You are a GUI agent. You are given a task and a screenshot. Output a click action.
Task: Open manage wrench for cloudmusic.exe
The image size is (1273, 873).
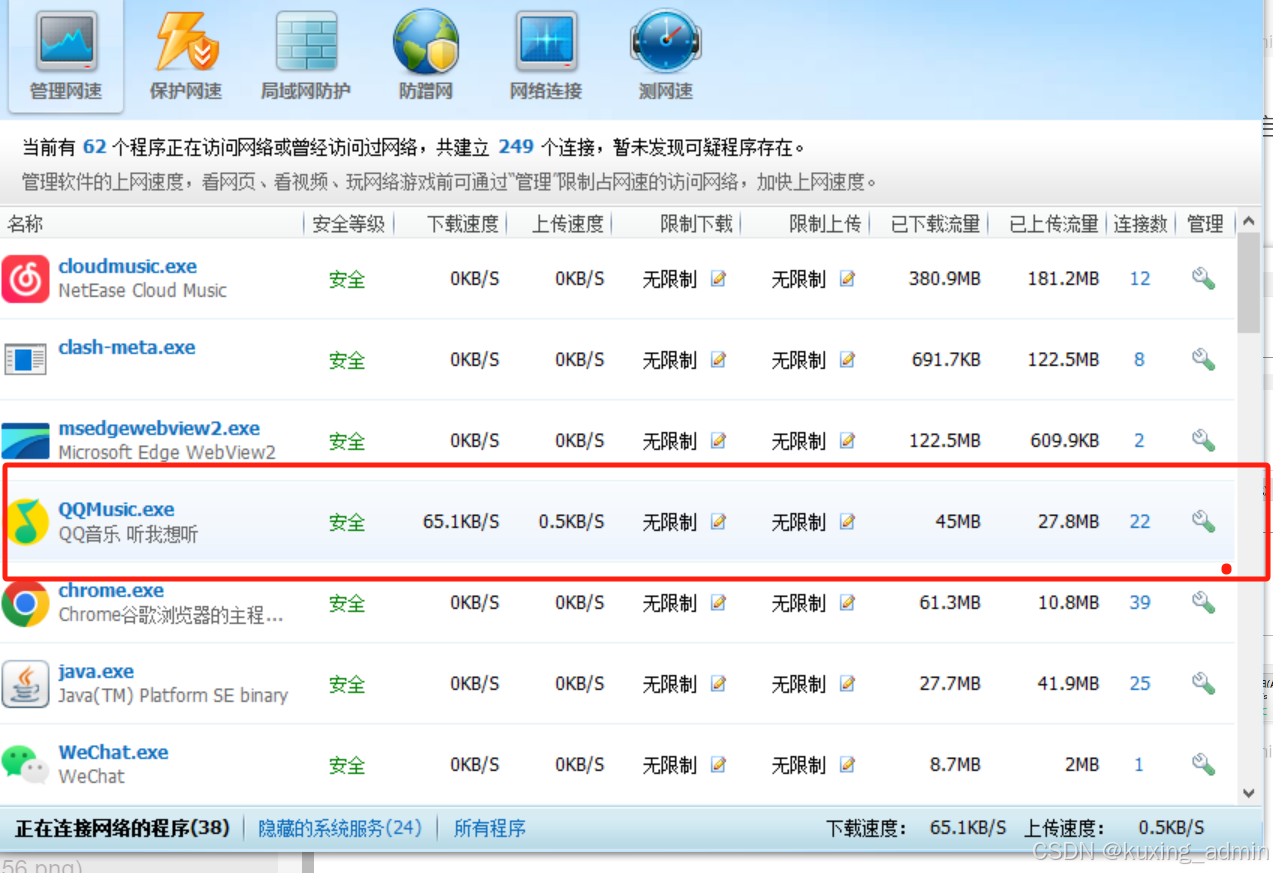[1203, 278]
